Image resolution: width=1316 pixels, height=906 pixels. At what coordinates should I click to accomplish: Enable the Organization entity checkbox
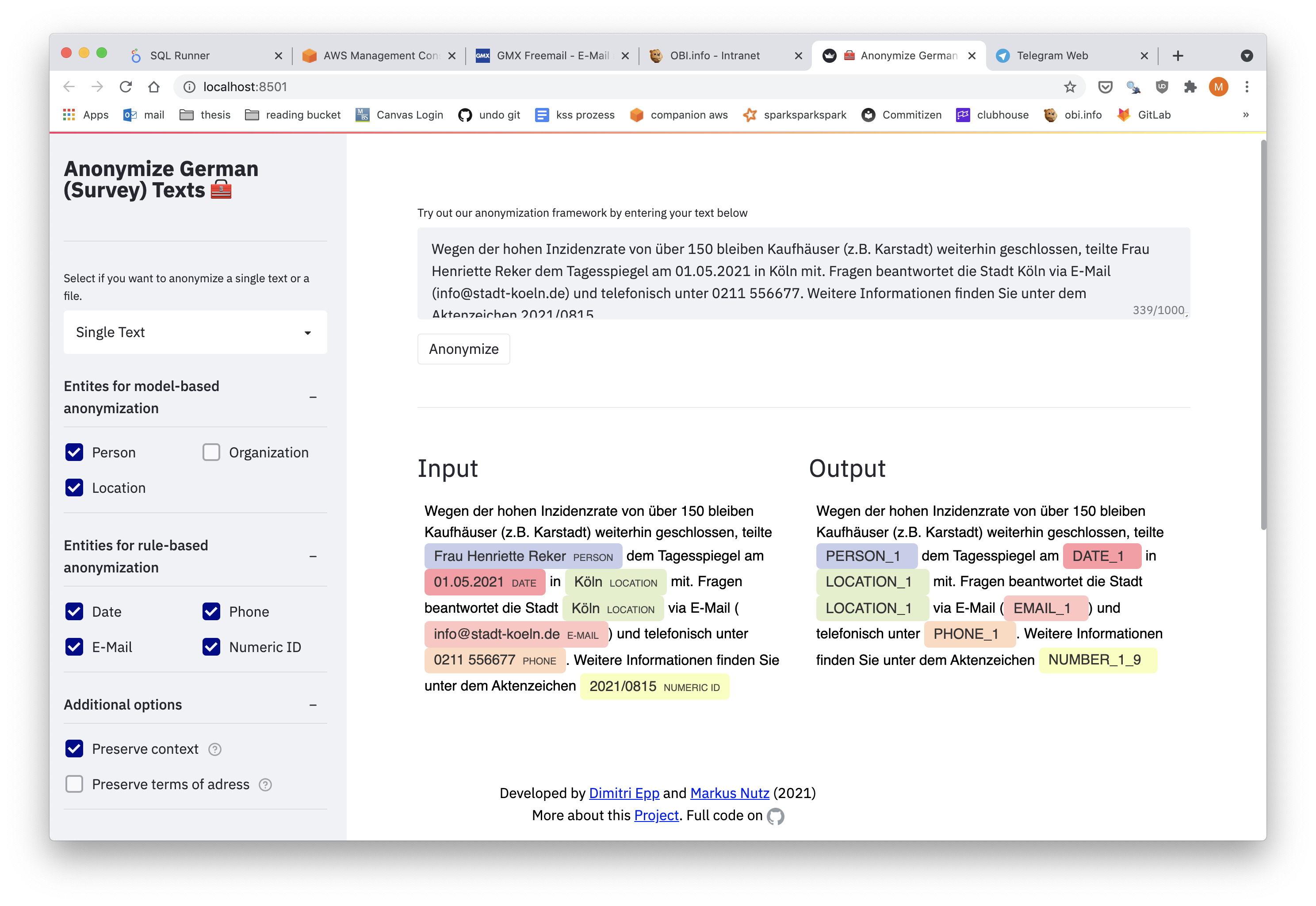(x=211, y=453)
